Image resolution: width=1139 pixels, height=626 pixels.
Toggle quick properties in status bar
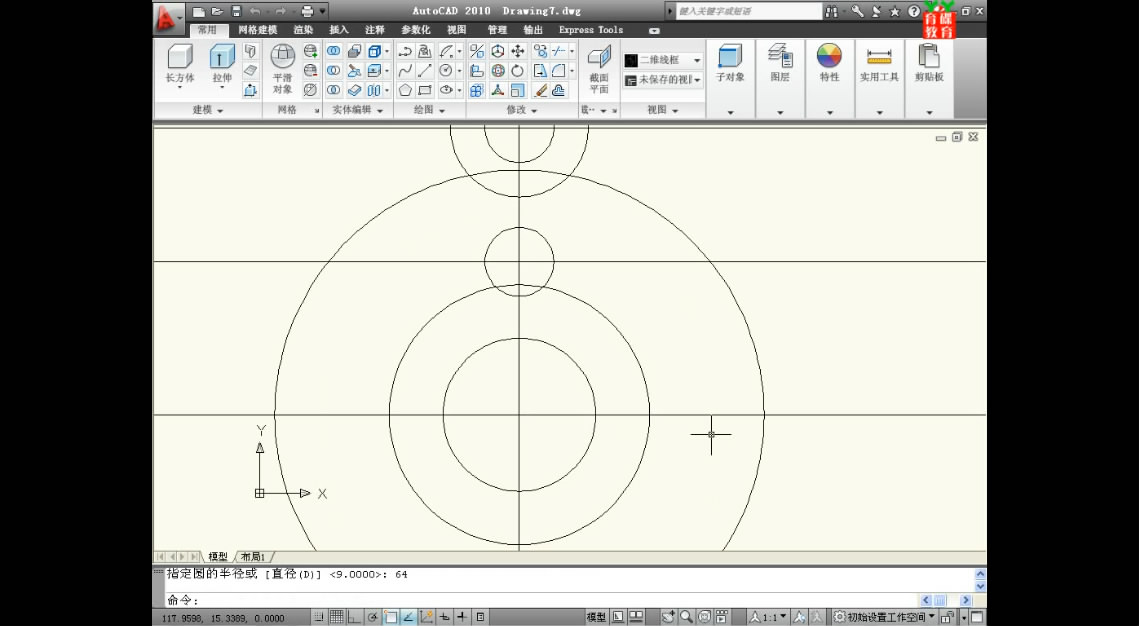[x=480, y=617]
